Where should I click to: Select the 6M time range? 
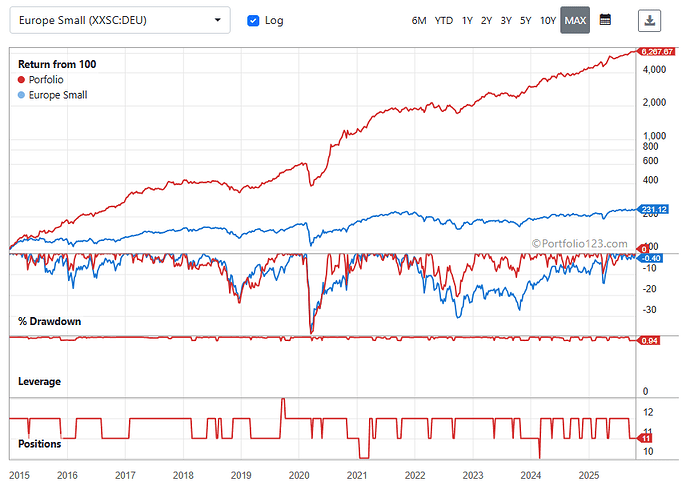click(x=419, y=20)
